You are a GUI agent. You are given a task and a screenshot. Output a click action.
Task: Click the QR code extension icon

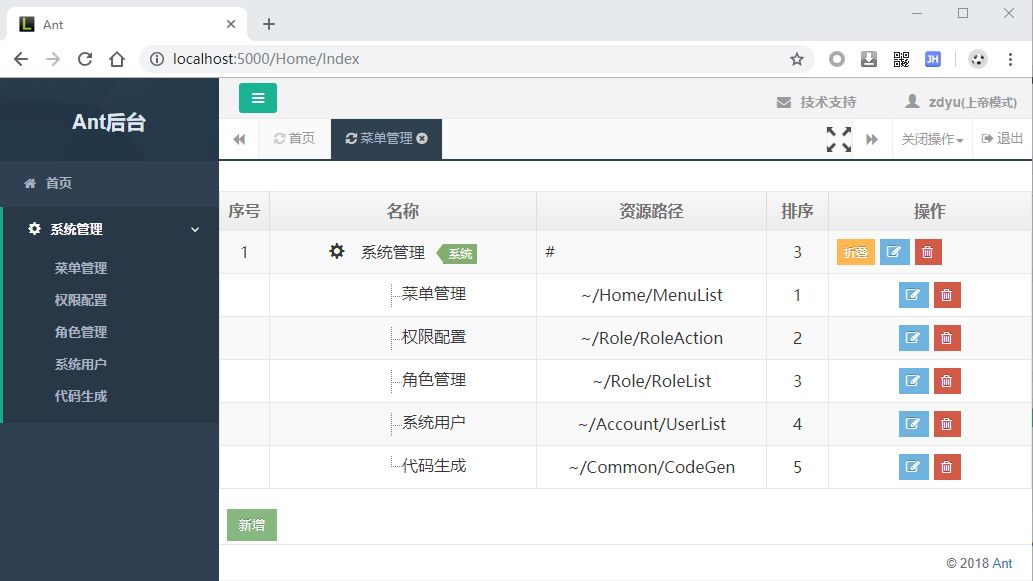pyautogui.click(x=901, y=59)
